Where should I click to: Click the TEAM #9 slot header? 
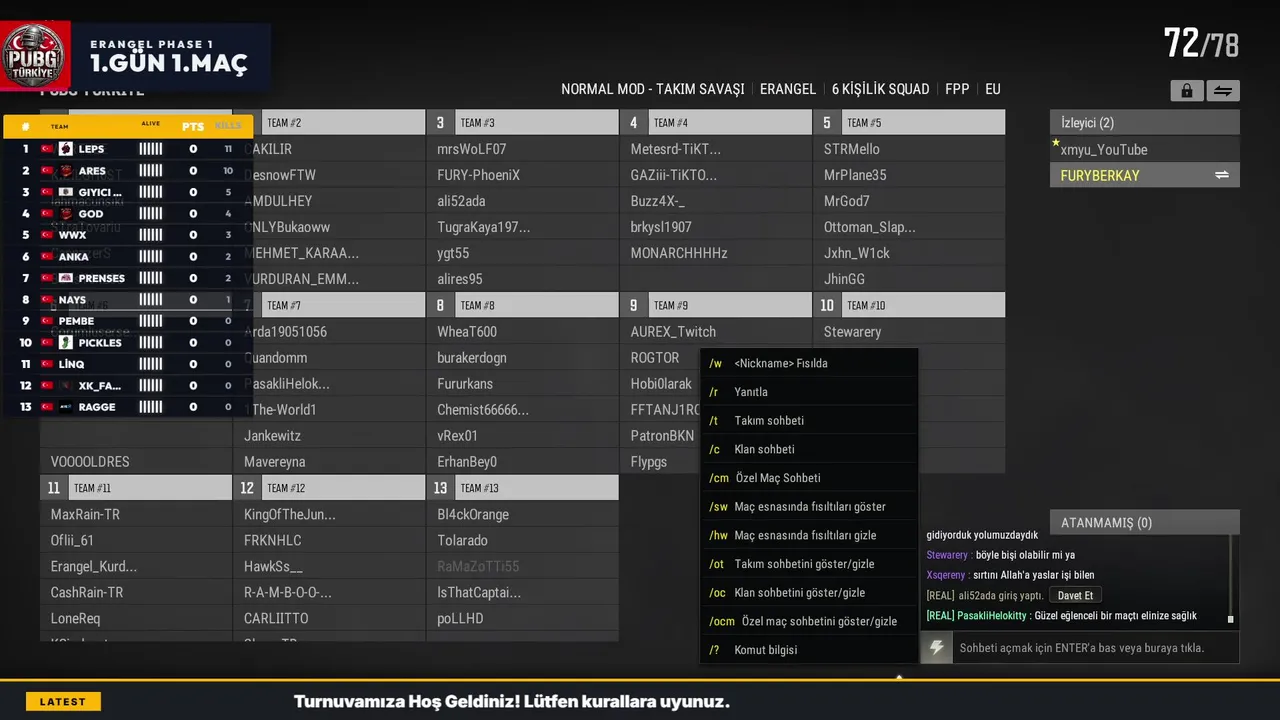pyautogui.click(x=715, y=305)
